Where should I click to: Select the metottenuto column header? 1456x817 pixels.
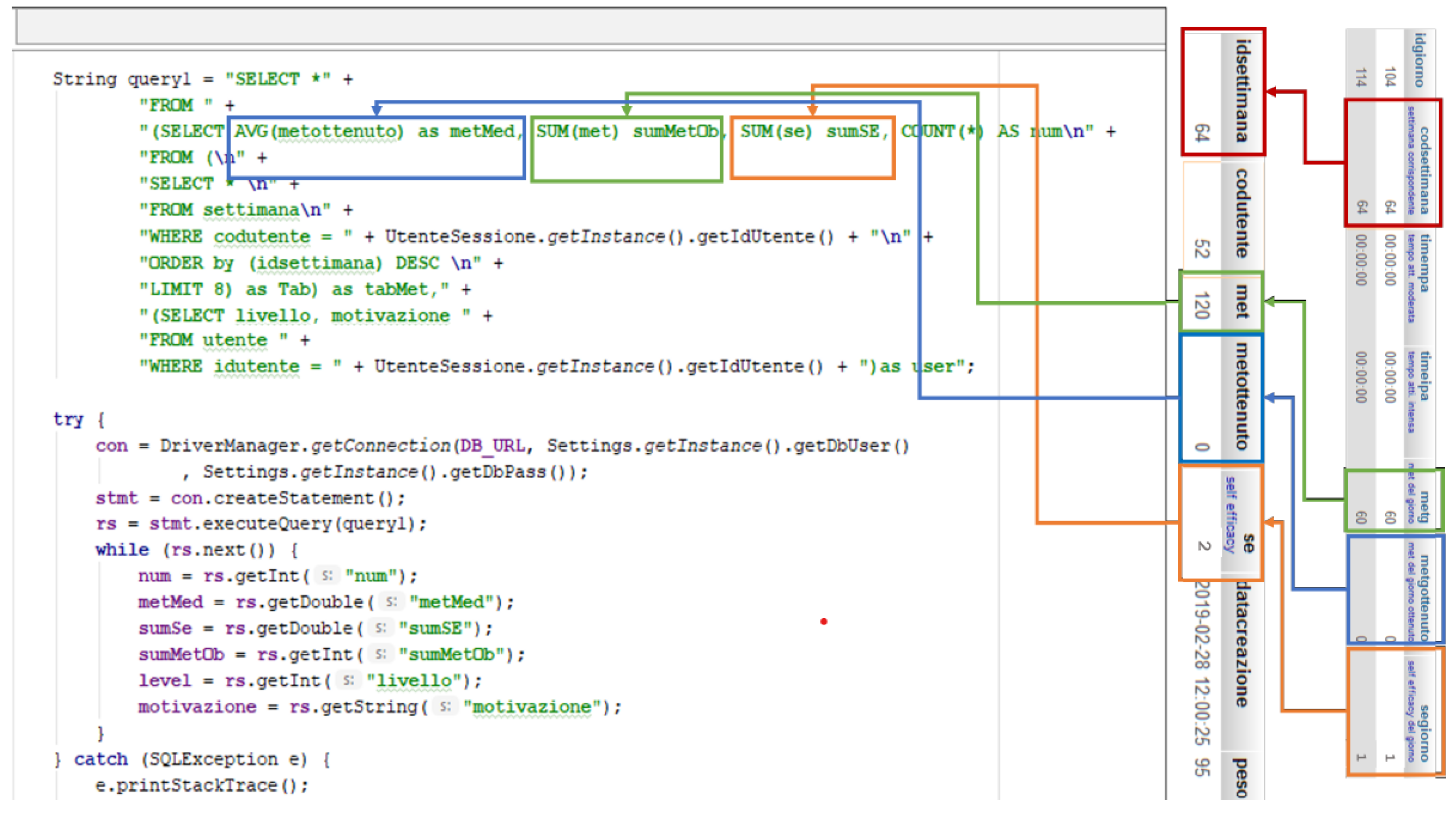pyautogui.click(x=1242, y=396)
